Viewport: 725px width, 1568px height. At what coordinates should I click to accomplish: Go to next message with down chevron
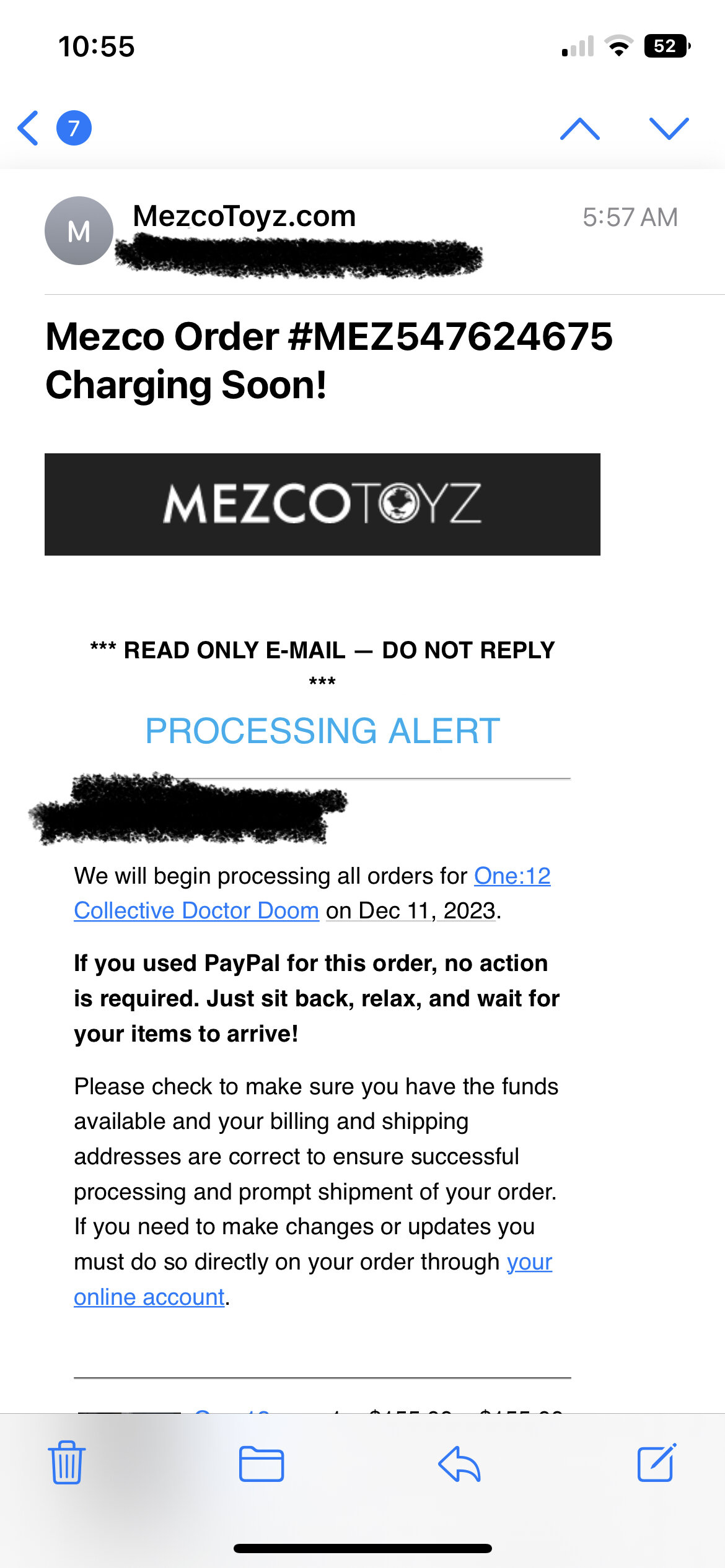coord(669,128)
